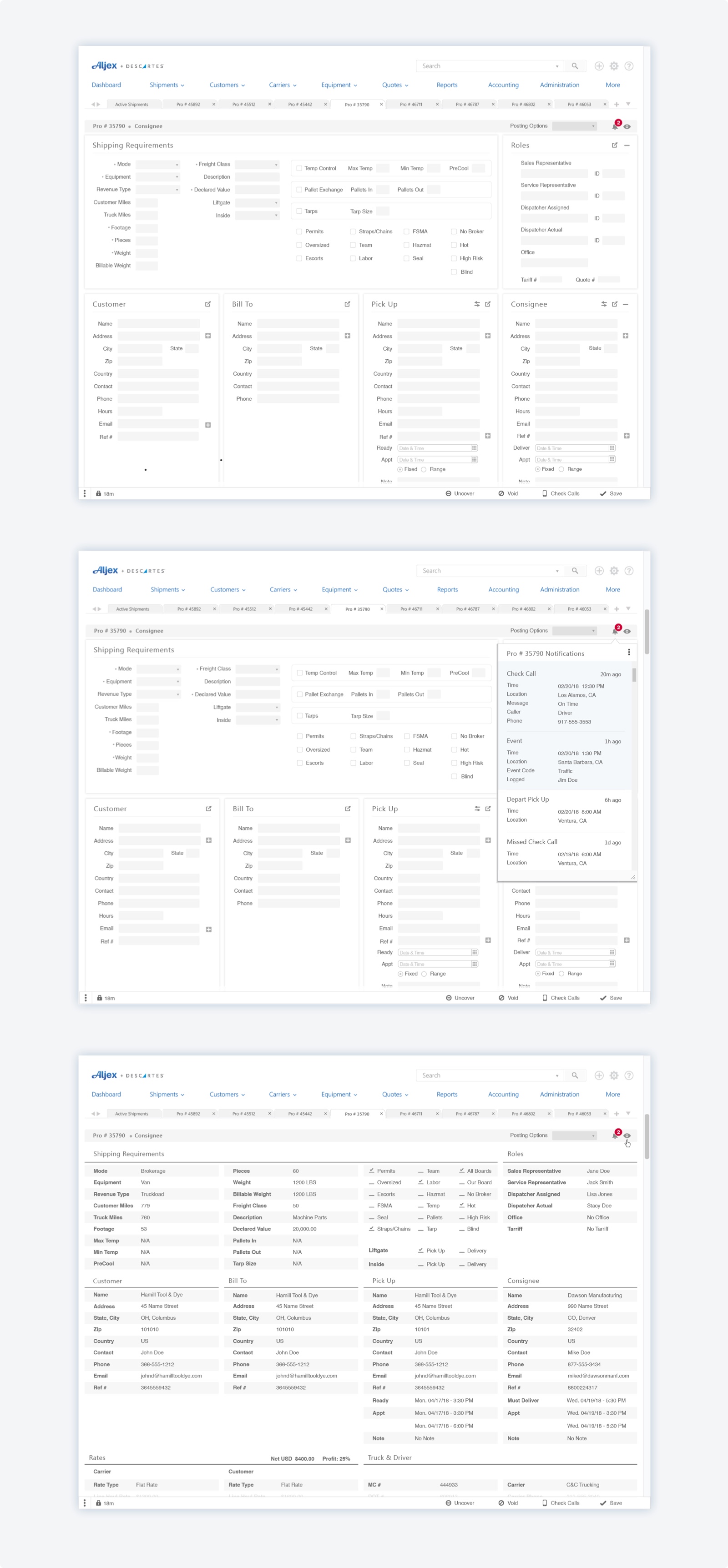Click the notification bell in the middle screen
Image resolution: width=728 pixels, height=1568 pixels.
(615, 631)
